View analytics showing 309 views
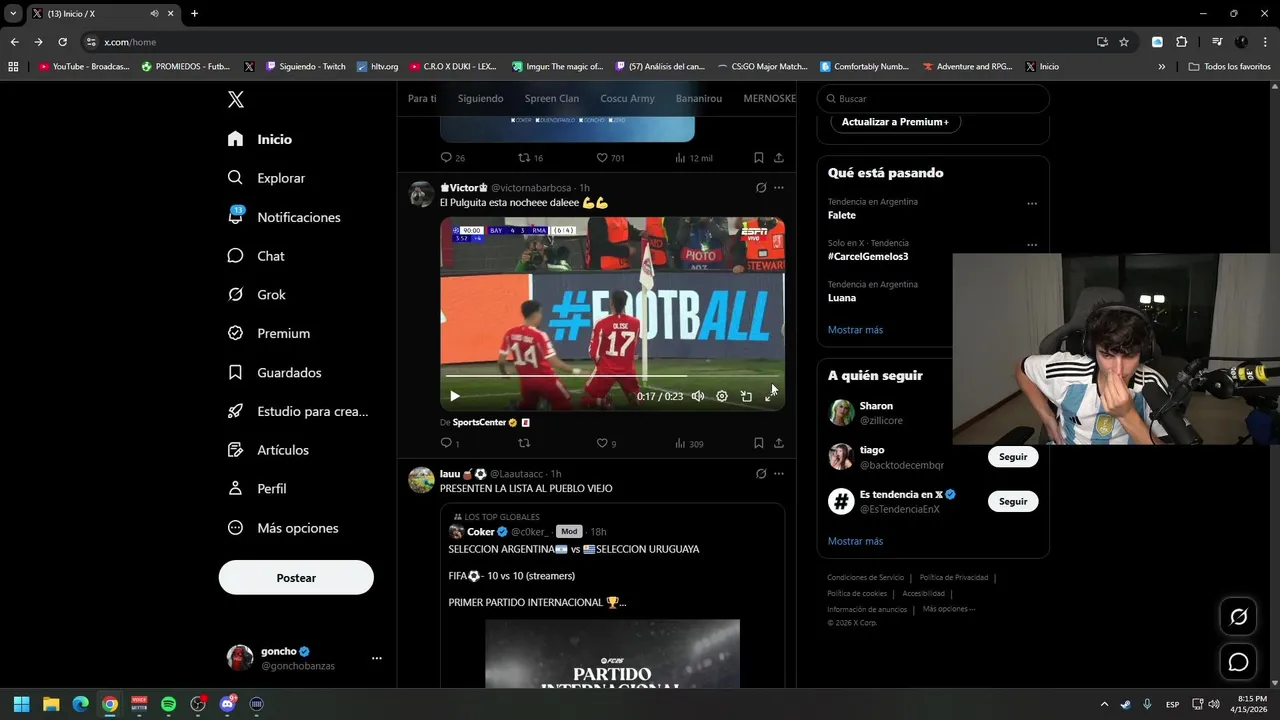The width and height of the screenshot is (1280, 720). point(689,444)
